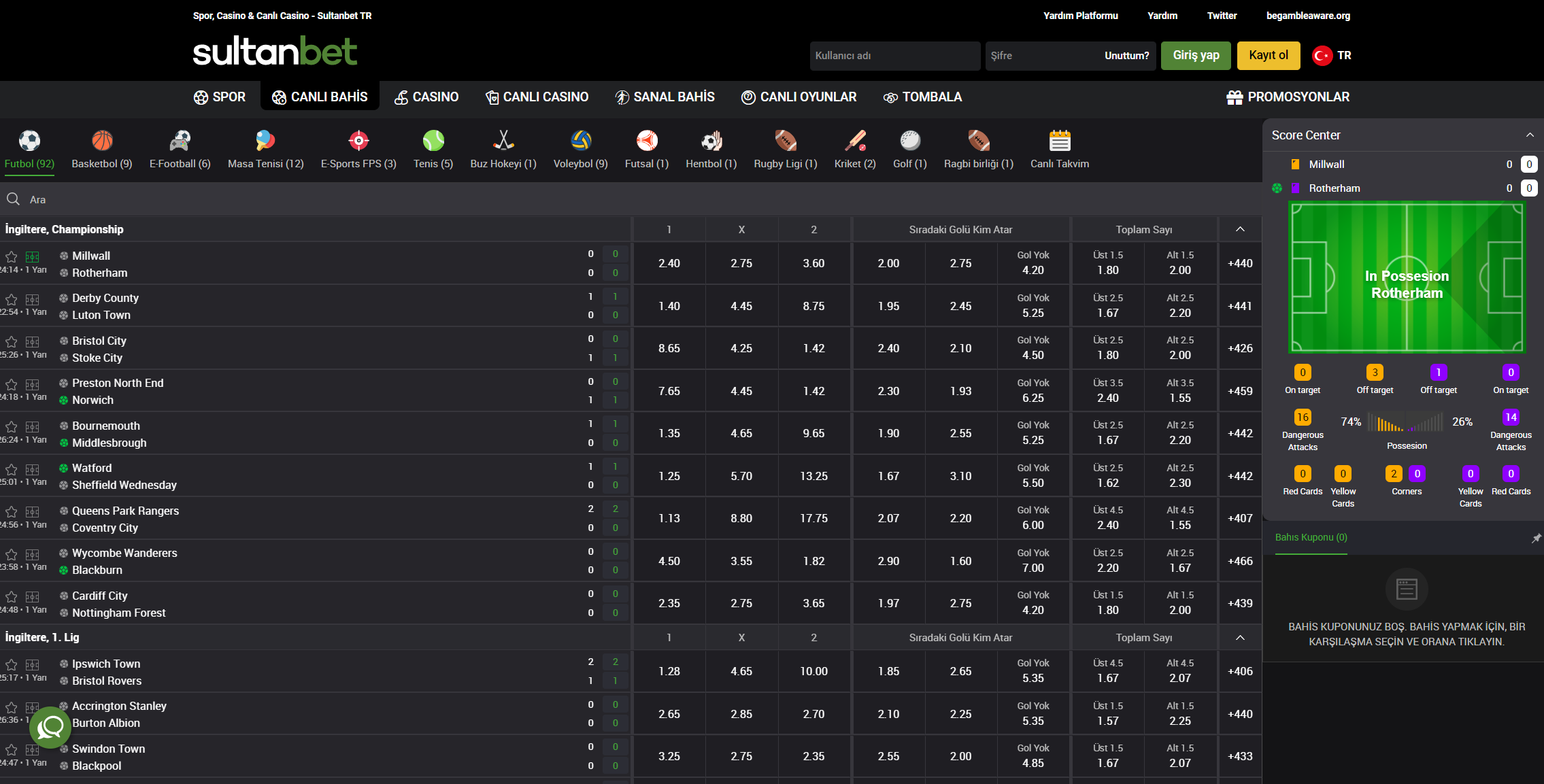The height and width of the screenshot is (784, 1544).
Task: Expand +426 markets for Bristol City match
Action: (x=1240, y=348)
